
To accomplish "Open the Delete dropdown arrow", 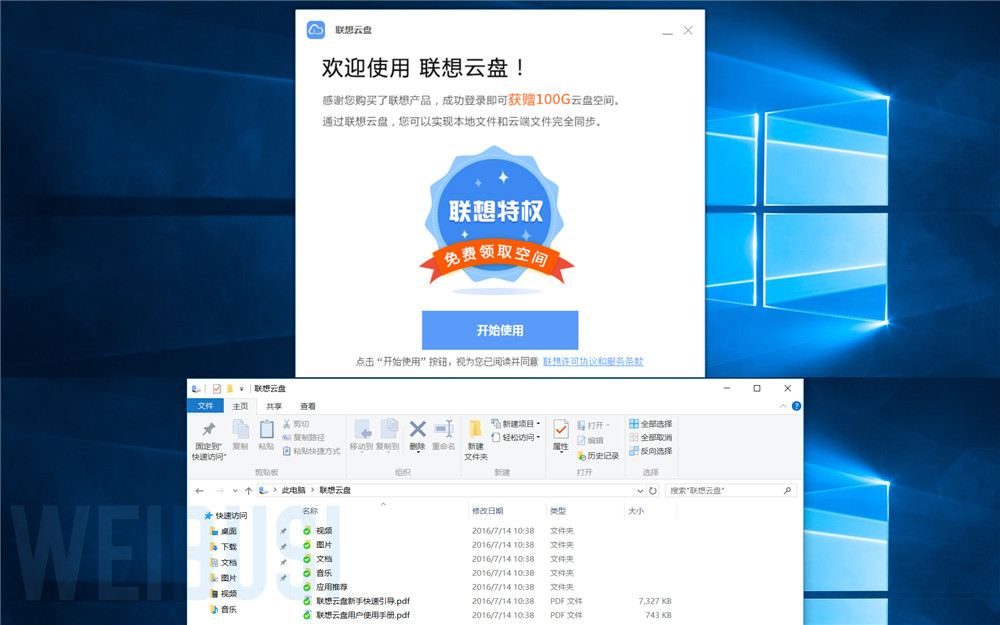I will [x=417, y=450].
